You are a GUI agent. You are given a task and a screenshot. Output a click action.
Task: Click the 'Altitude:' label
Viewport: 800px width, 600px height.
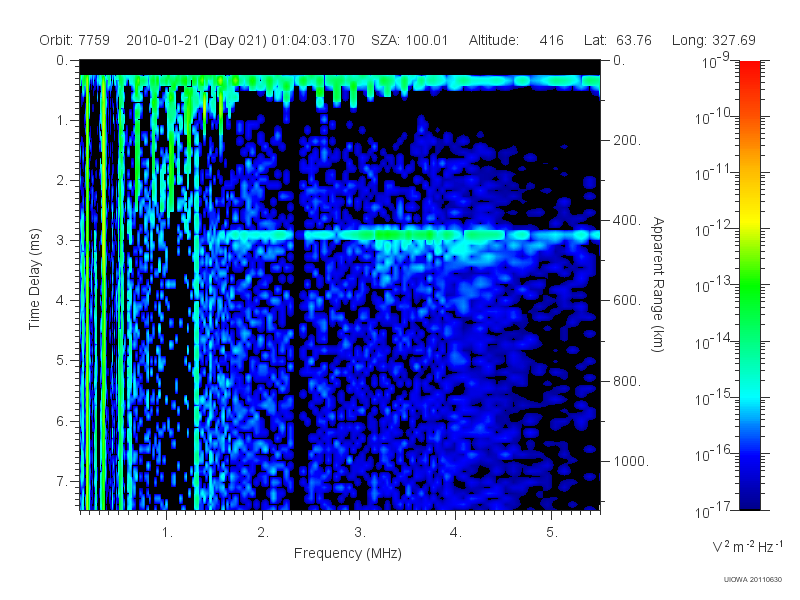(x=494, y=40)
